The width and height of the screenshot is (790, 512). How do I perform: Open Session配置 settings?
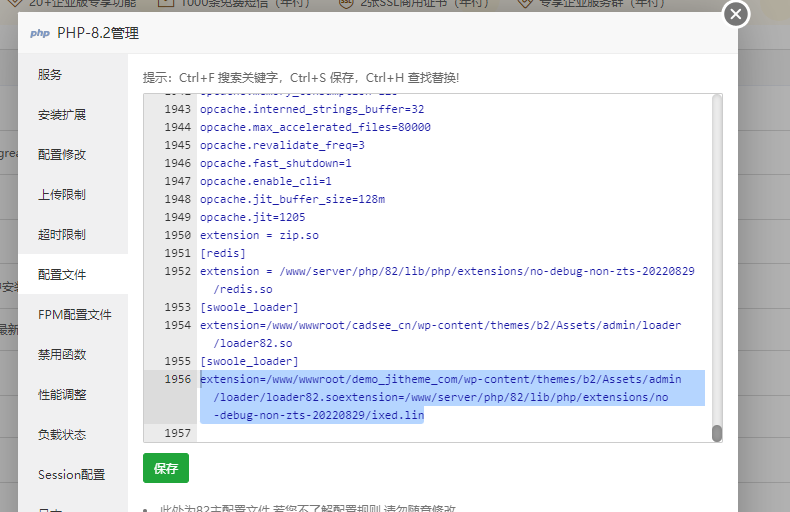(72, 475)
